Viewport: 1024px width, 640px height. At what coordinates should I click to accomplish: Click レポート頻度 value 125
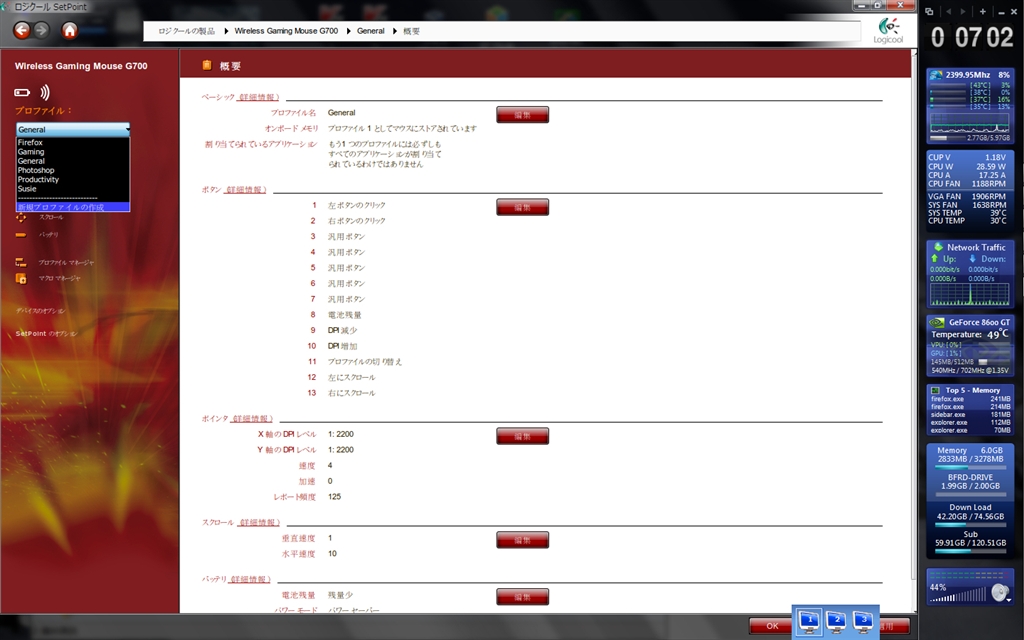coord(334,497)
